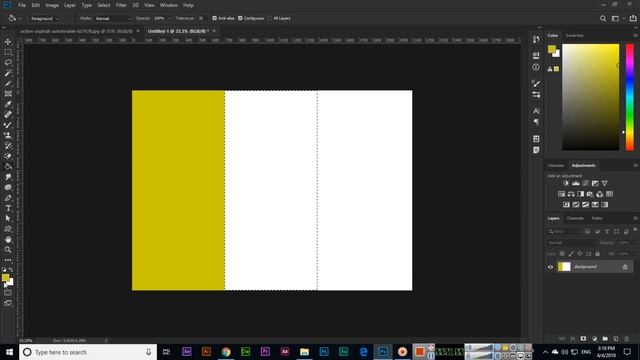
Task: Switch to the Libraries tab
Action: point(556,165)
